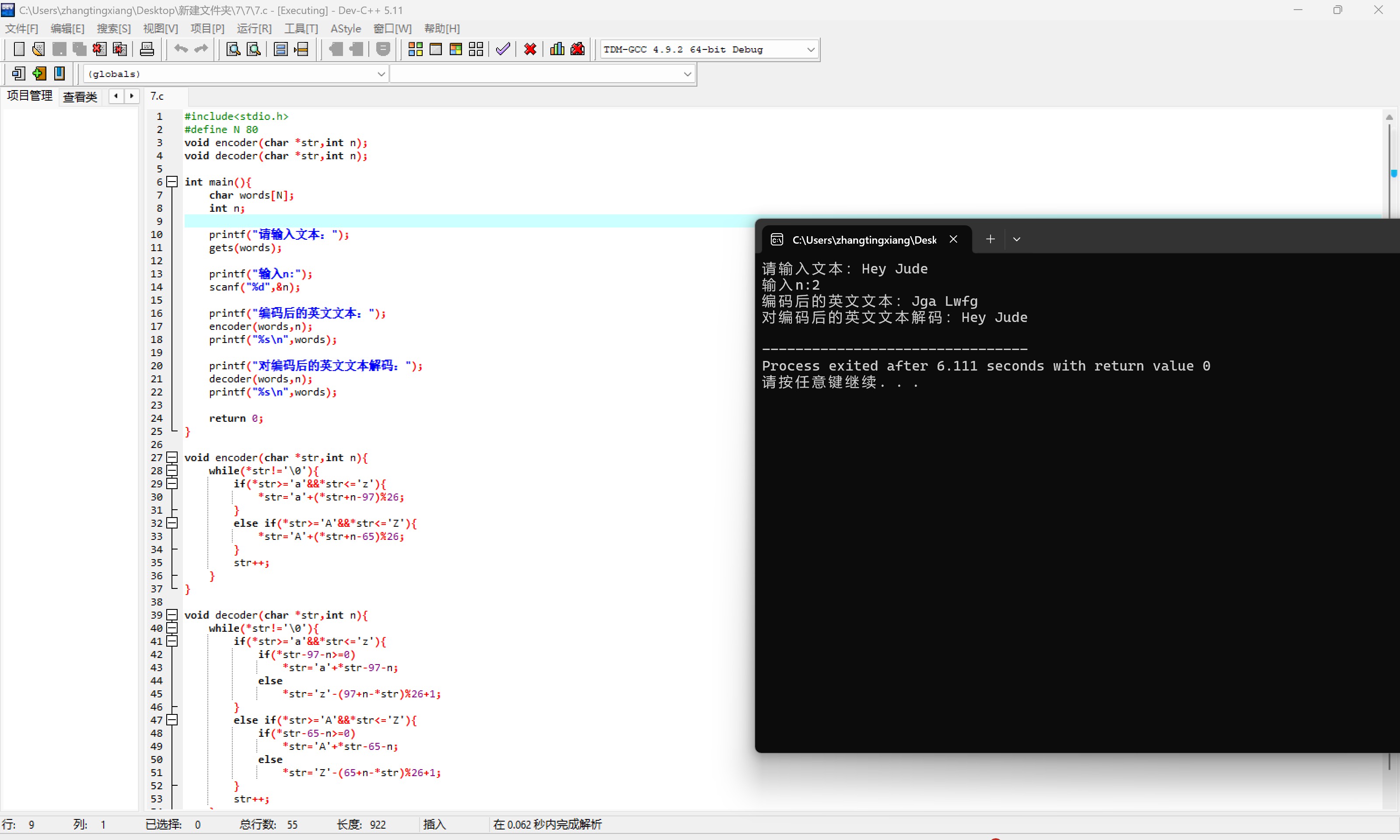The width and height of the screenshot is (1400, 840).
Task: Expand the (globals) scope dropdown
Action: point(381,74)
